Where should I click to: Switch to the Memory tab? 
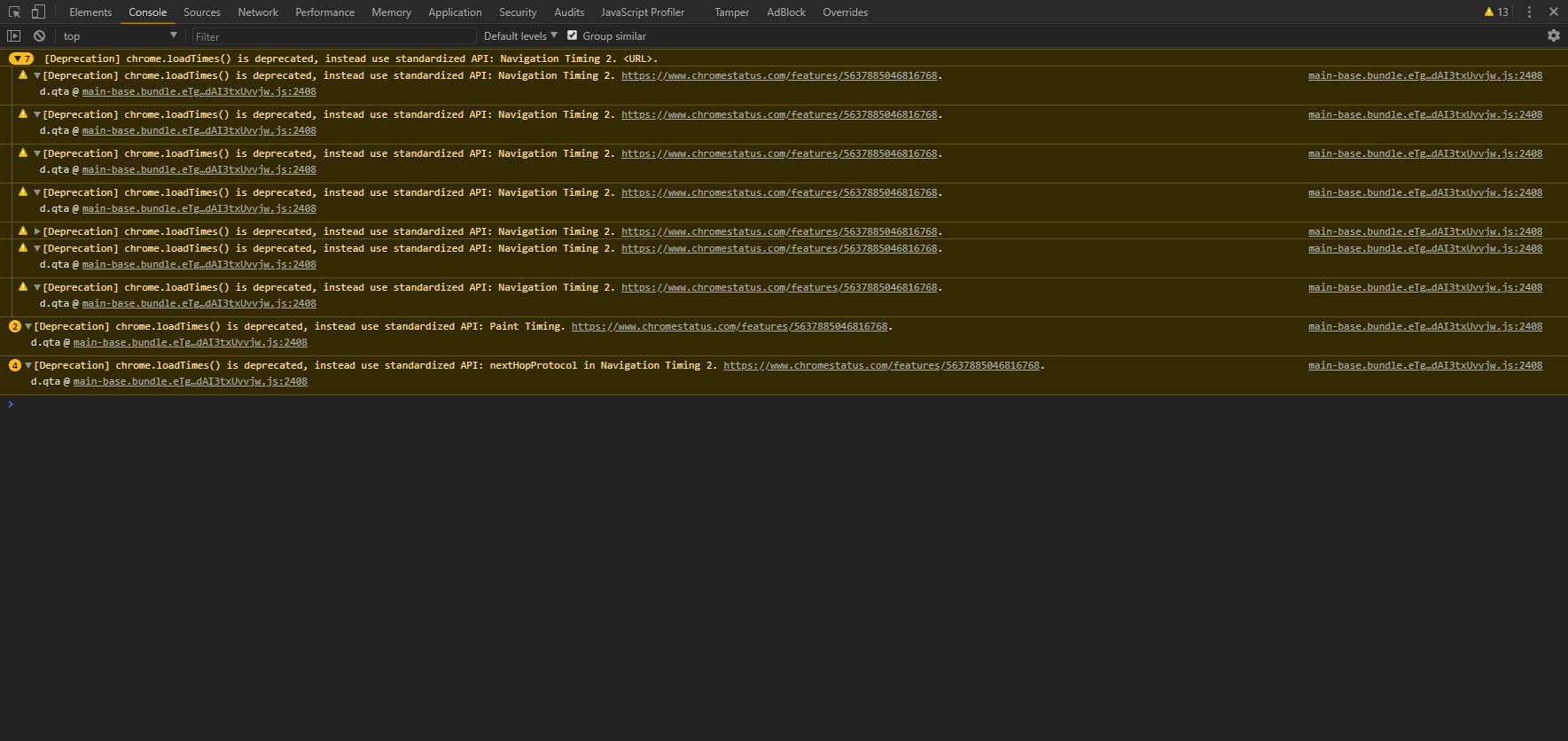(391, 12)
